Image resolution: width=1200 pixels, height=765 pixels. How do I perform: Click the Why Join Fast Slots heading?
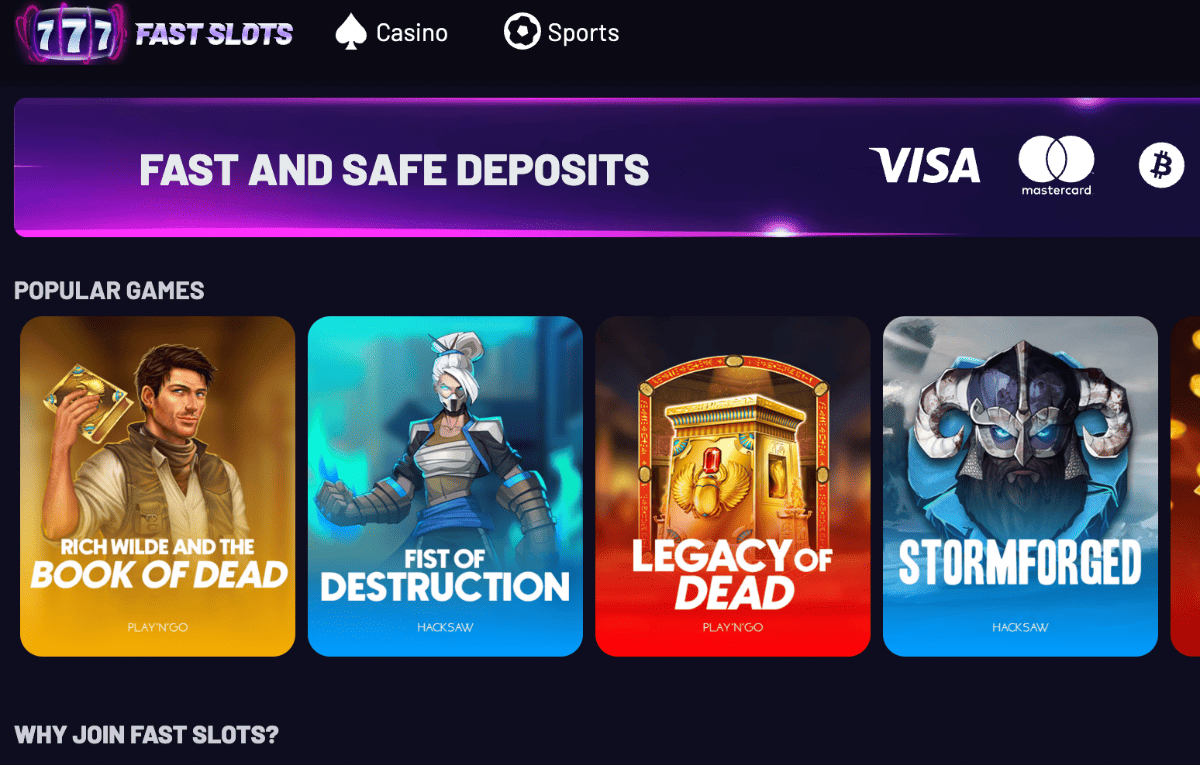point(146,735)
